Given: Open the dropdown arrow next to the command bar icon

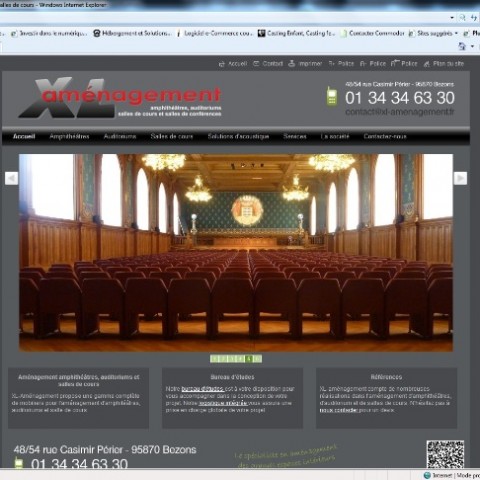Looking at the screenshot, I should pyautogui.click(x=472, y=46).
